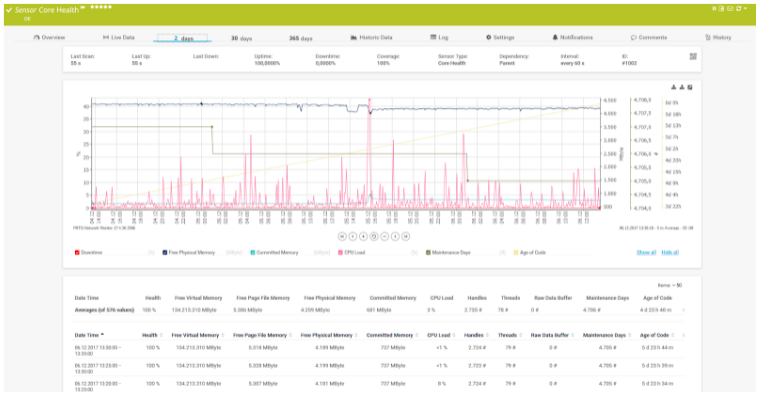The image size is (762, 397).
Task: Jump graph to the latest data button
Action: tap(406, 237)
